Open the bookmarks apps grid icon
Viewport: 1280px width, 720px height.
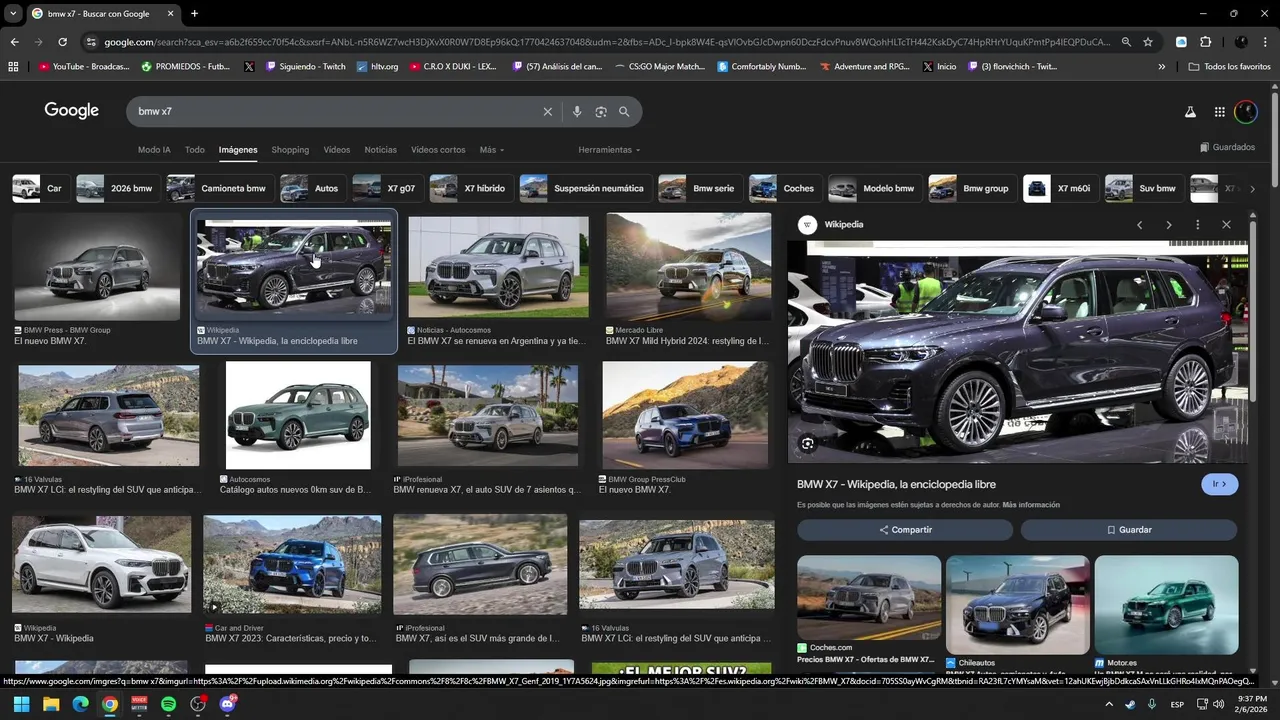pos(13,67)
